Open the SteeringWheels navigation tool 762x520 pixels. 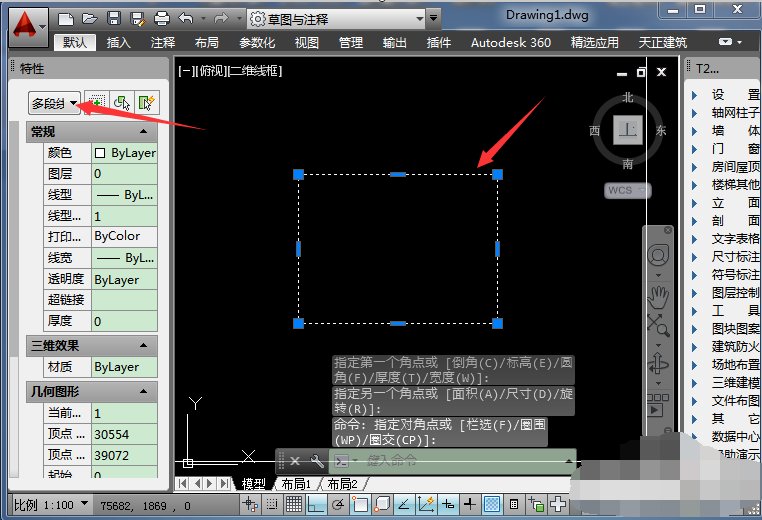click(658, 256)
